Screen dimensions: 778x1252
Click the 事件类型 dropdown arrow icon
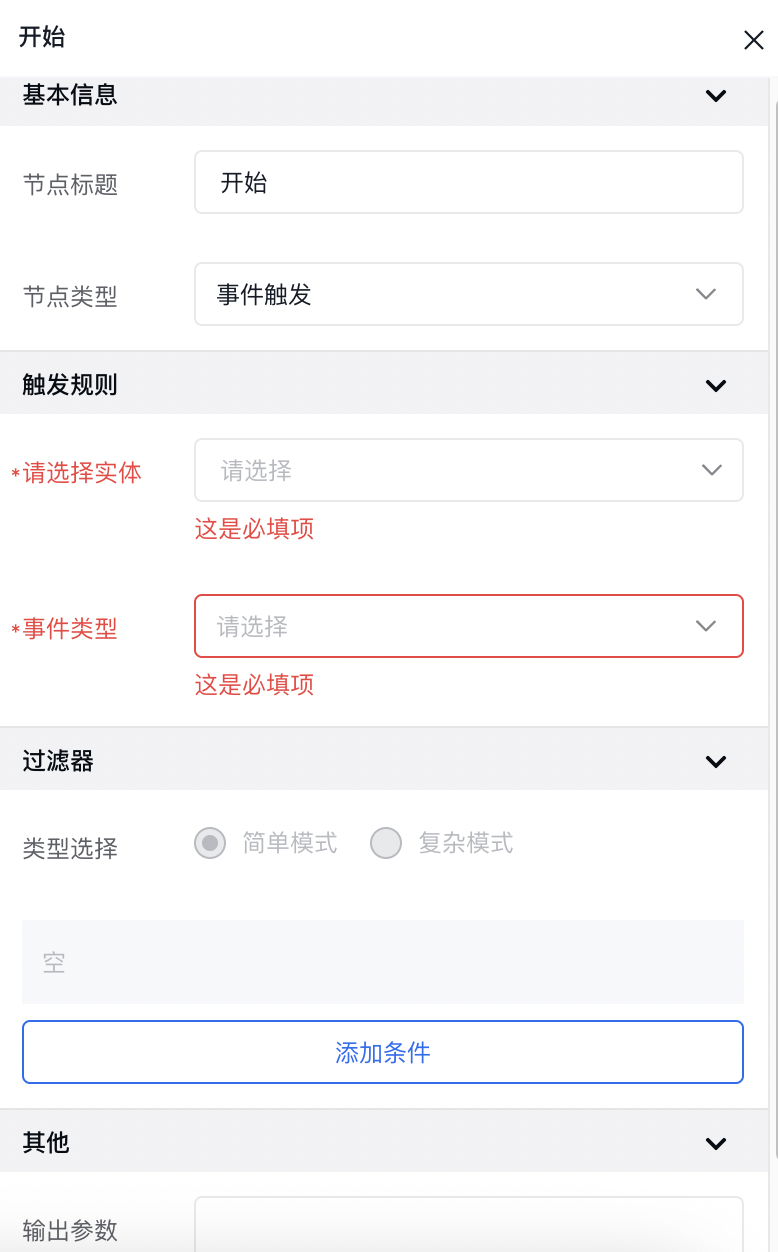click(706, 626)
